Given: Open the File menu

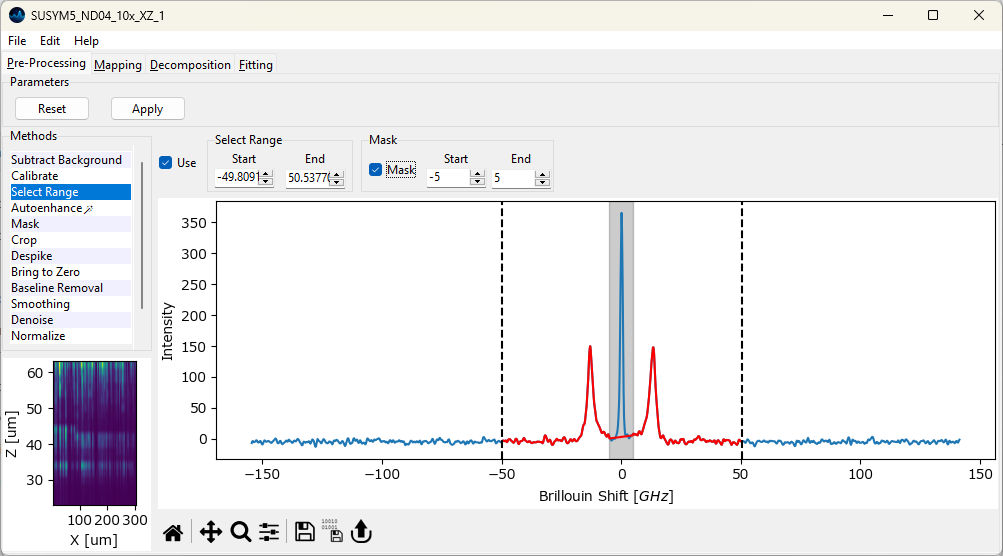Looking at the screenshot, I should pos(18,41).
